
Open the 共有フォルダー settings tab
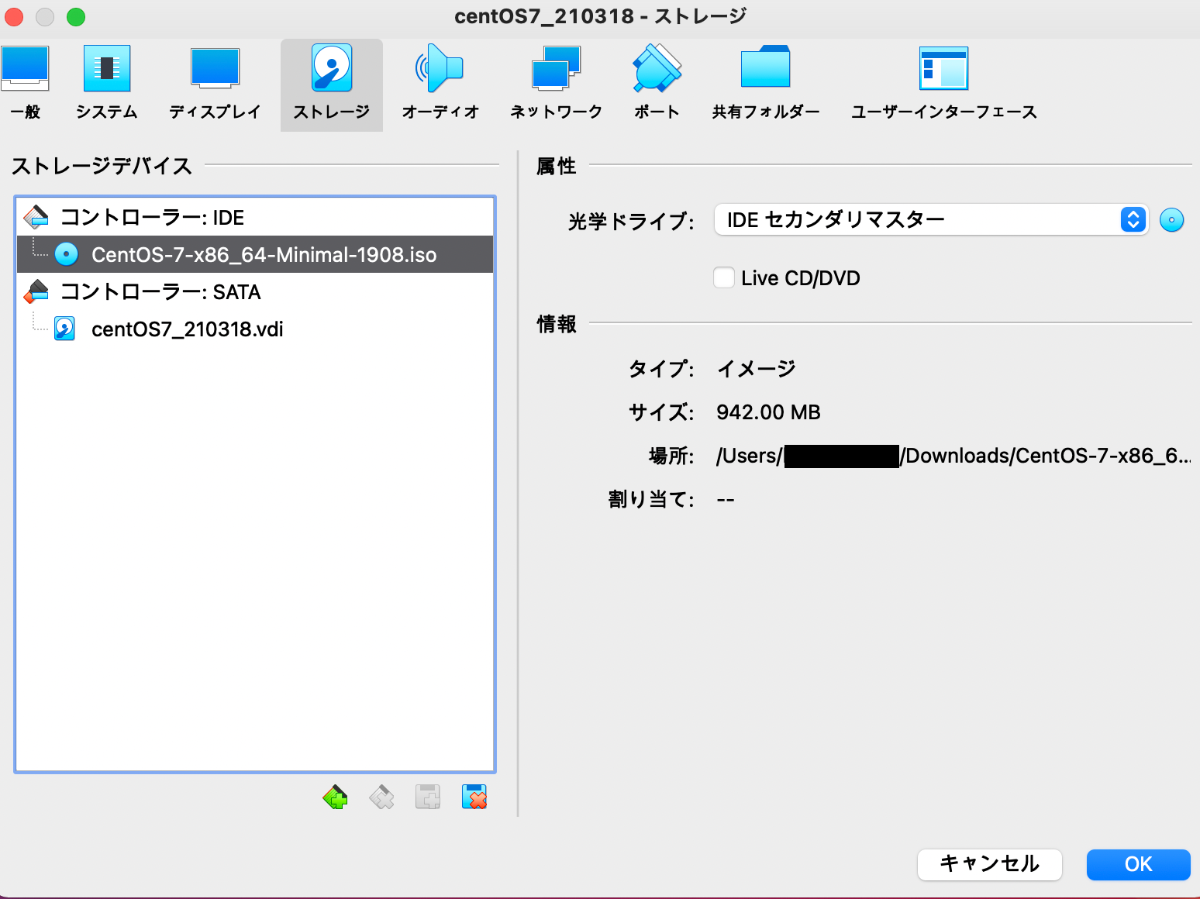point(766,85)
